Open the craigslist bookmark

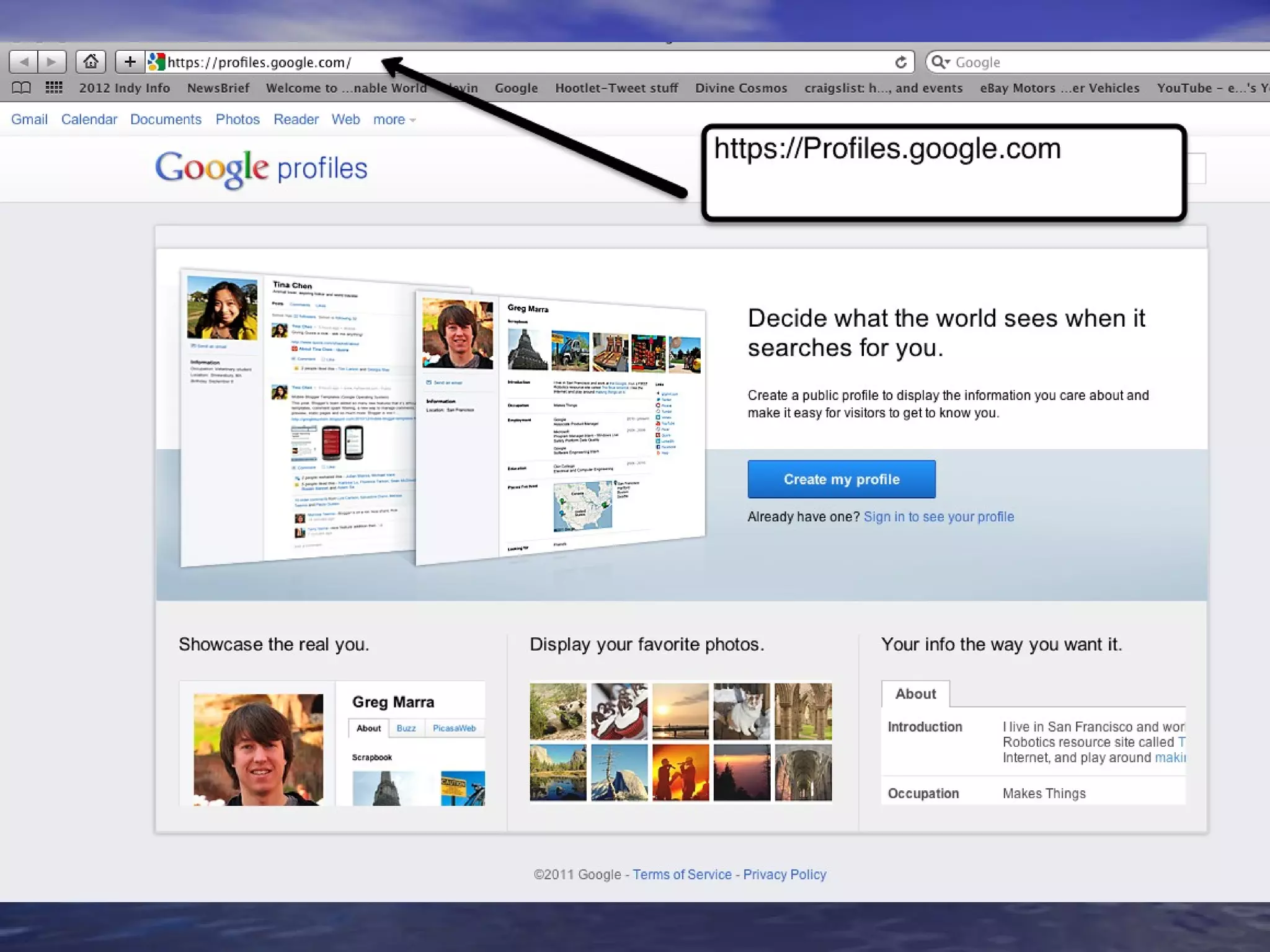tap(883, 88)
